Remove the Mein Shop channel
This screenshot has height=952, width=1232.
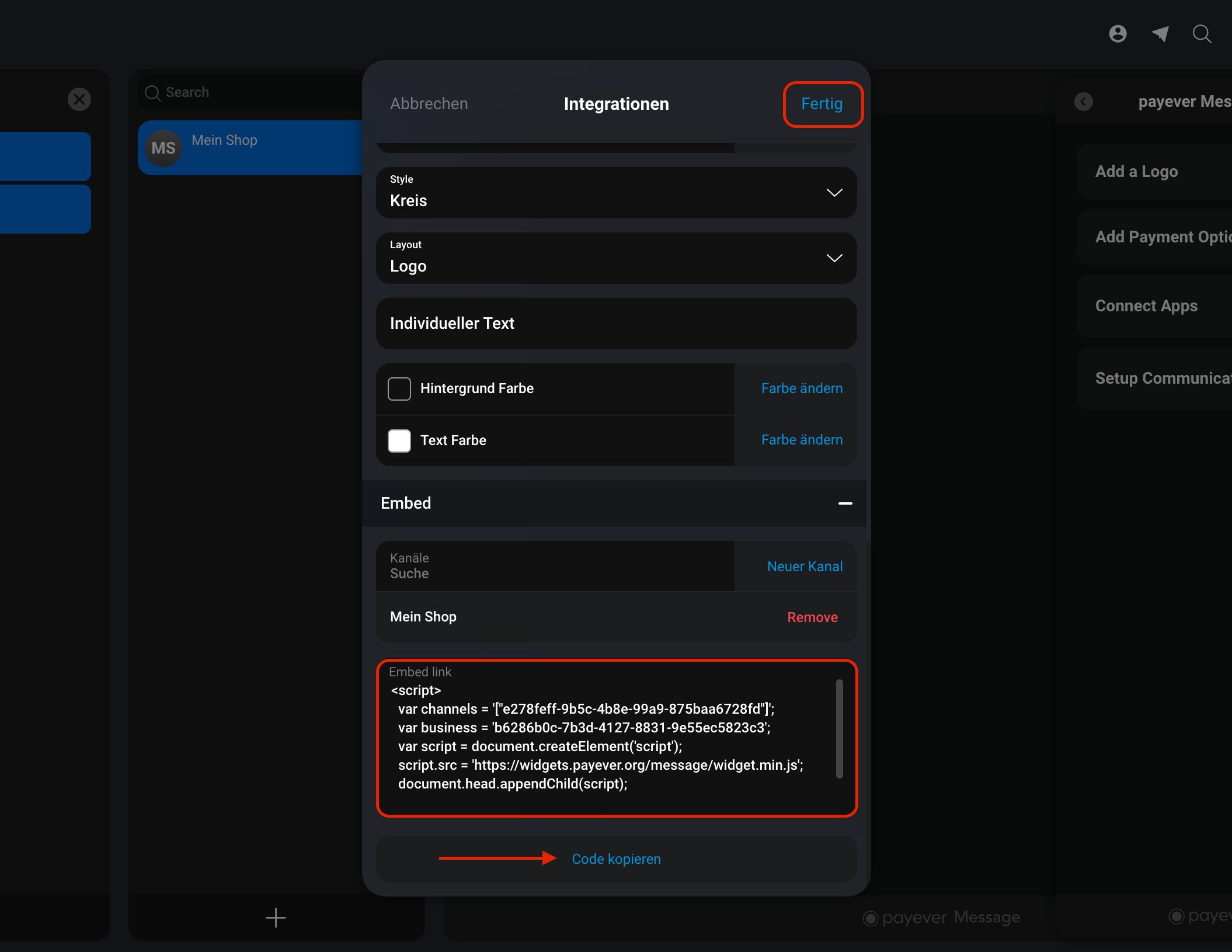point(812,617)
